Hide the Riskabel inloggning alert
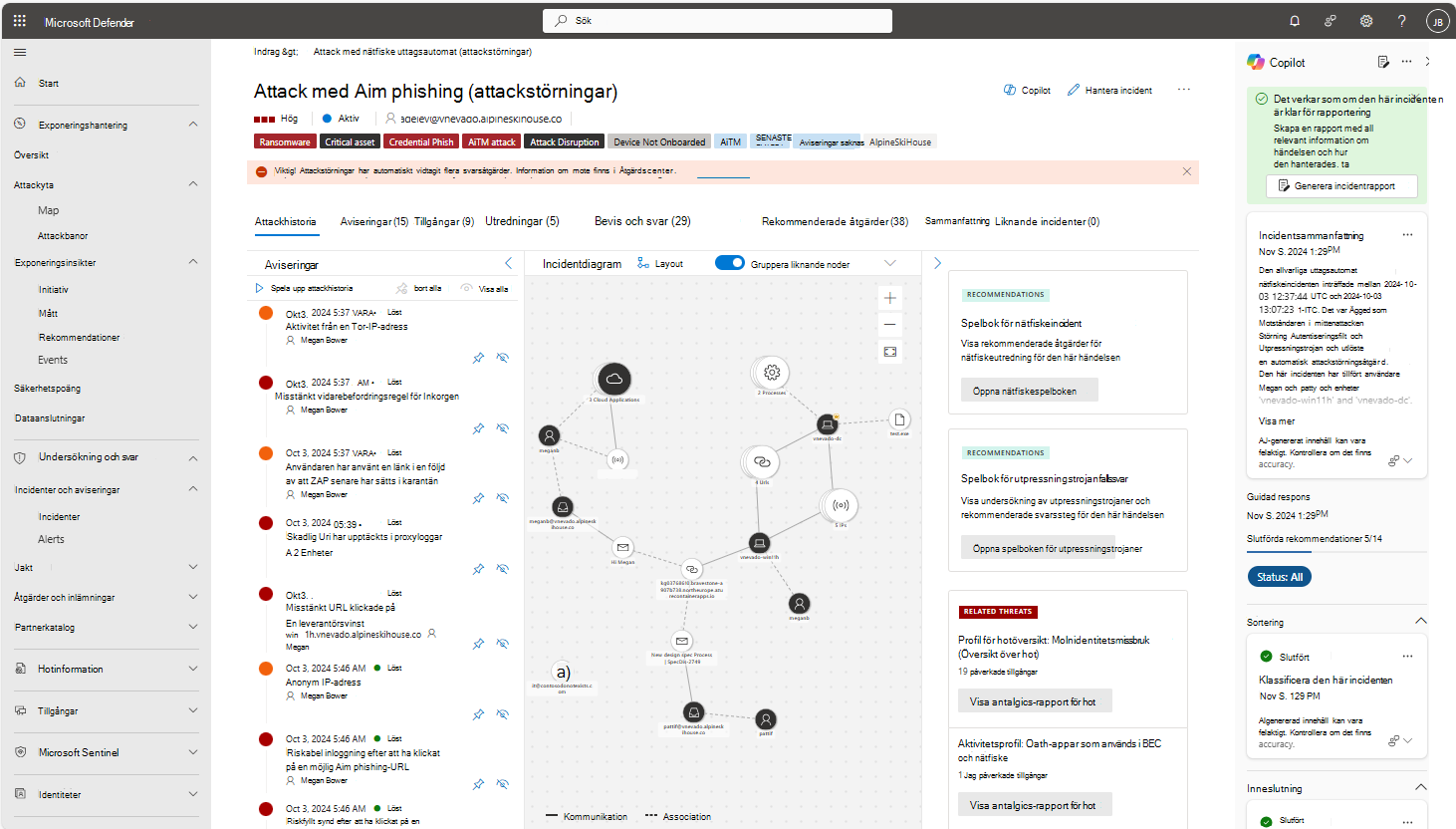 (503, 784)
